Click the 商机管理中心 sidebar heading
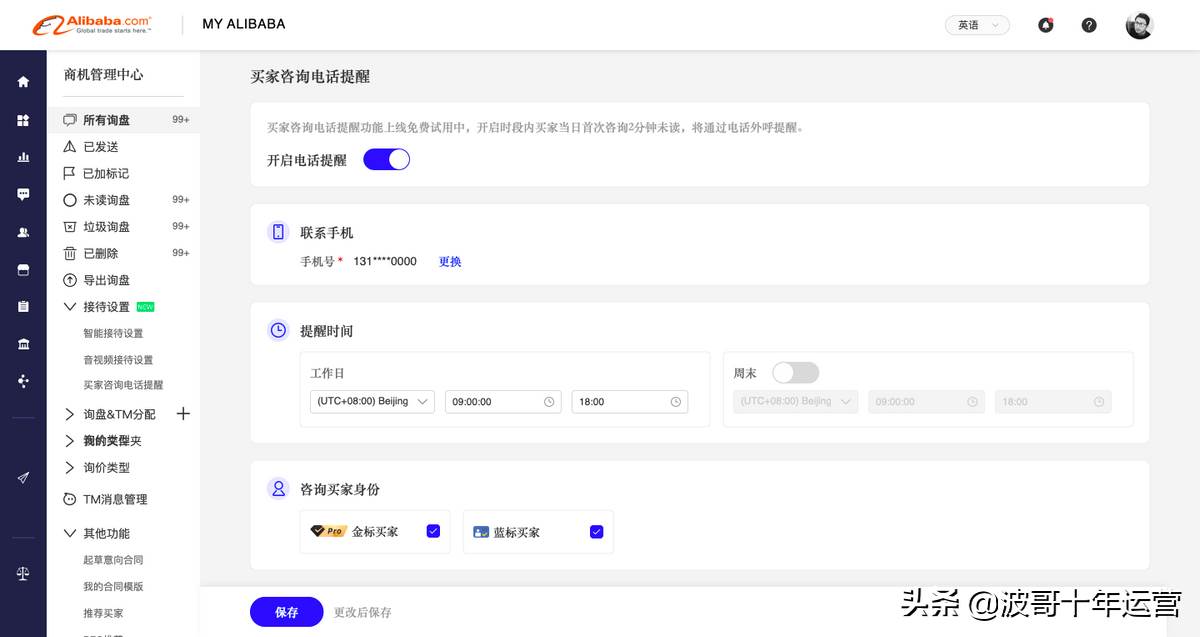Image resolution: width=1200 pixels, height=637 pixels. point(103,75)
